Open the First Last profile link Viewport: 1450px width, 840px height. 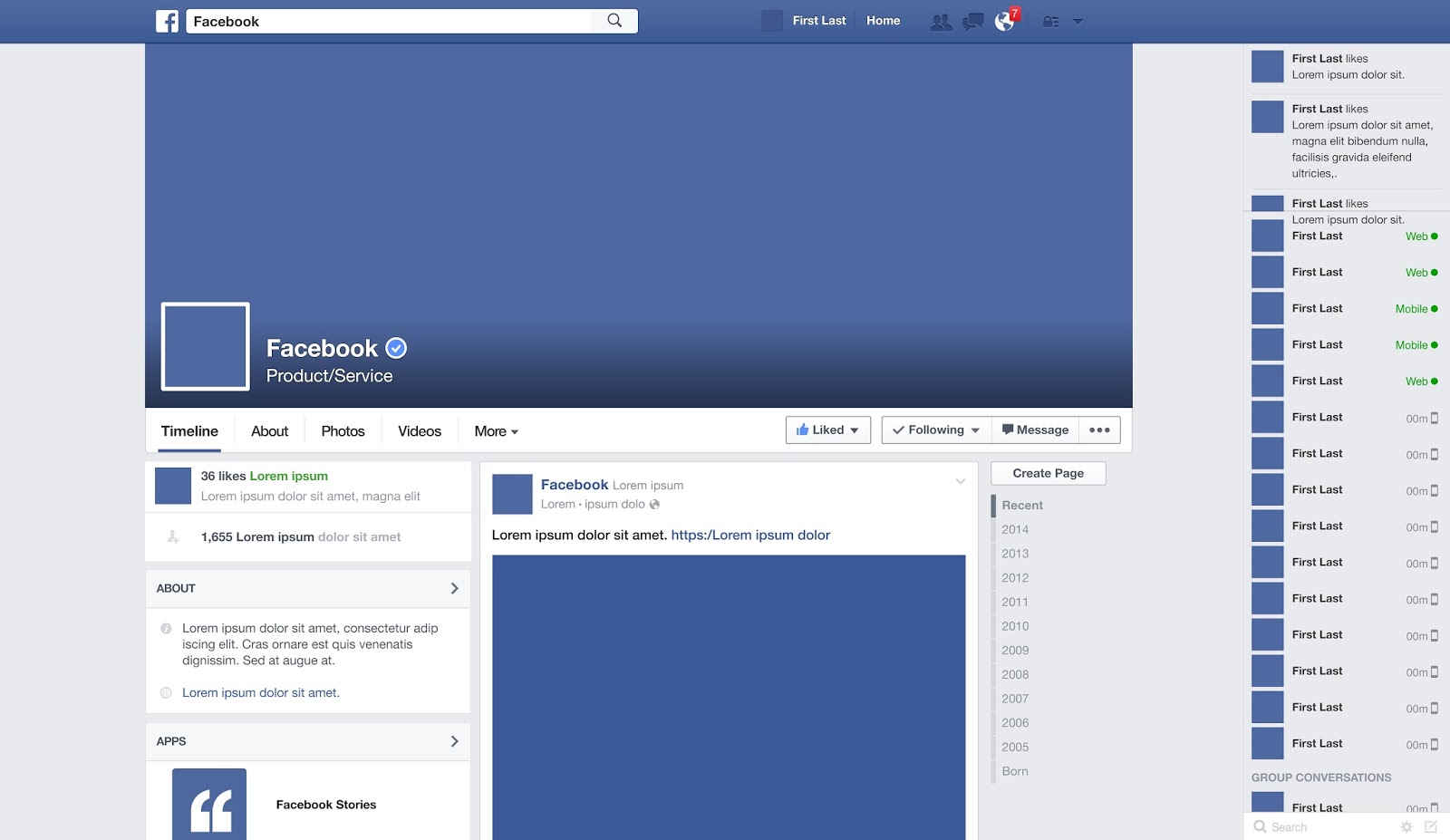click(819, 21)
